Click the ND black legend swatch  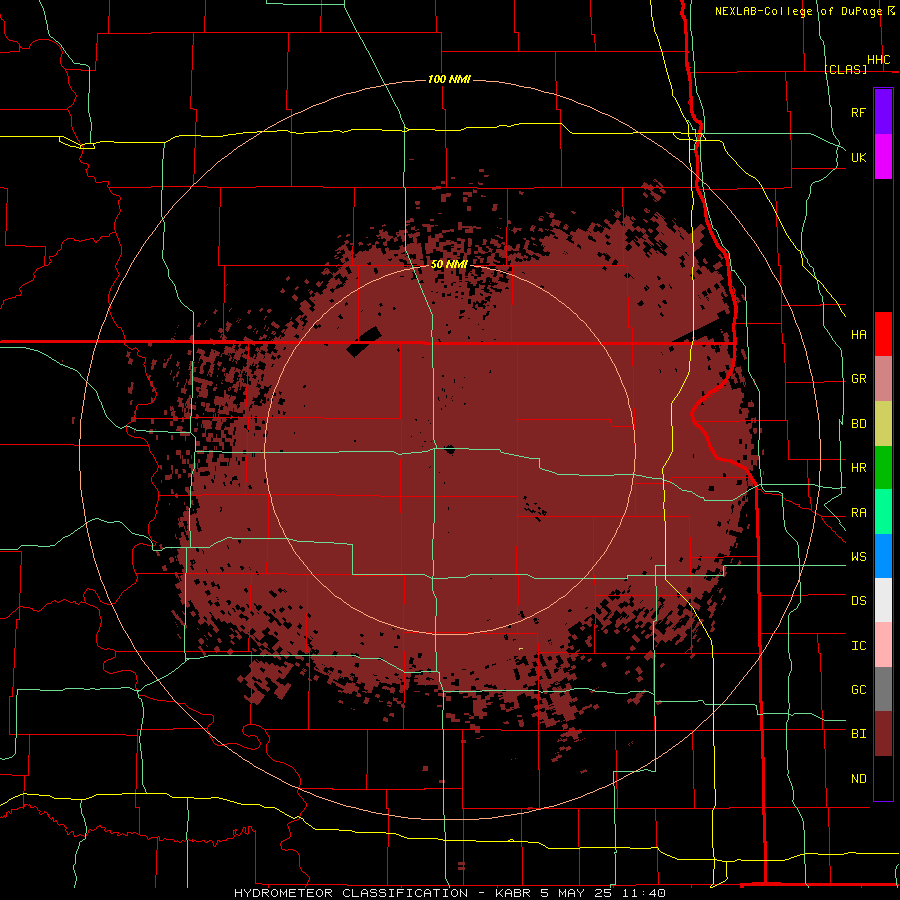pos(883,778)
